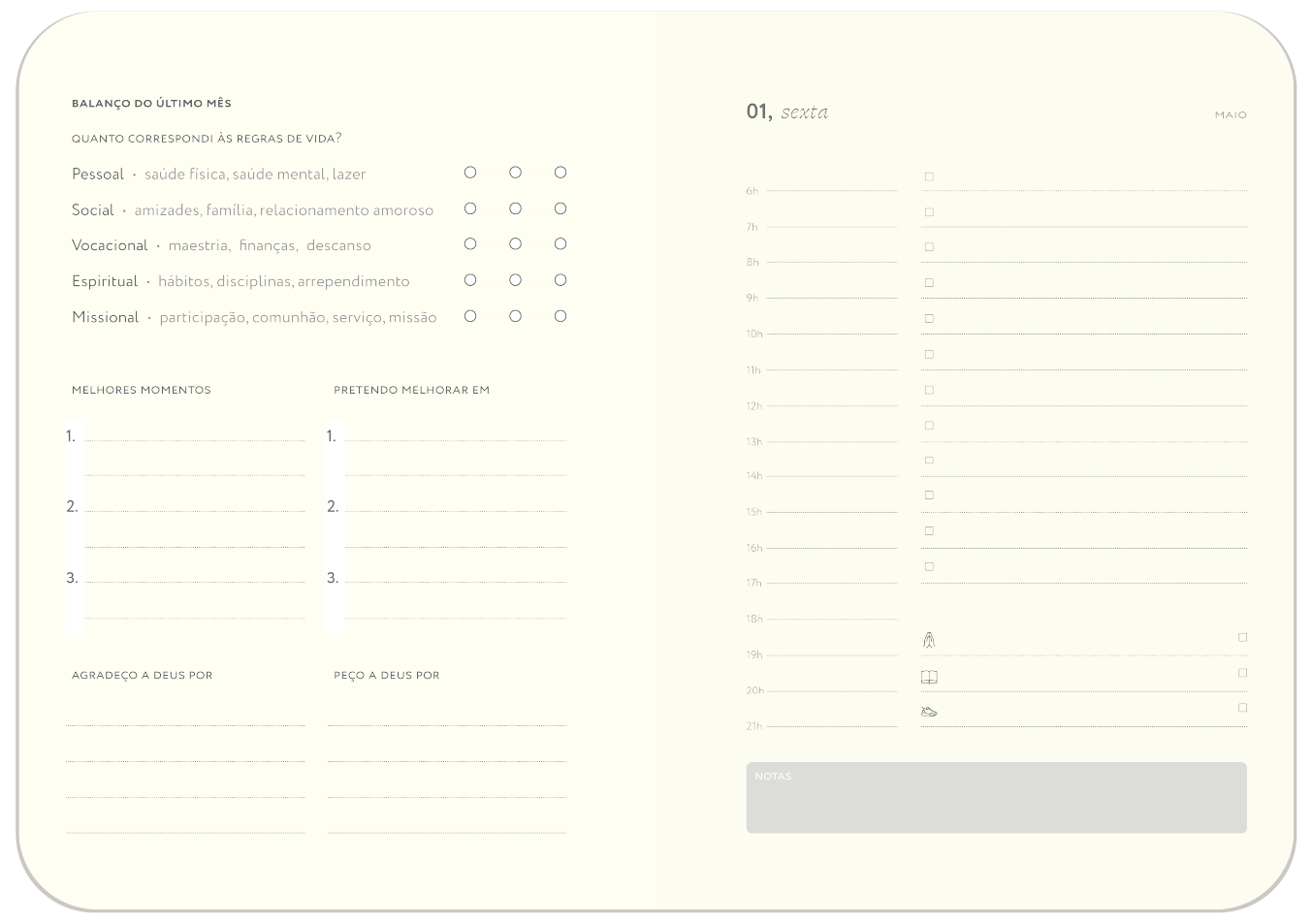The image size is (1313, 924).
Task: Check the box for the exercise row
Action: 1242,708
